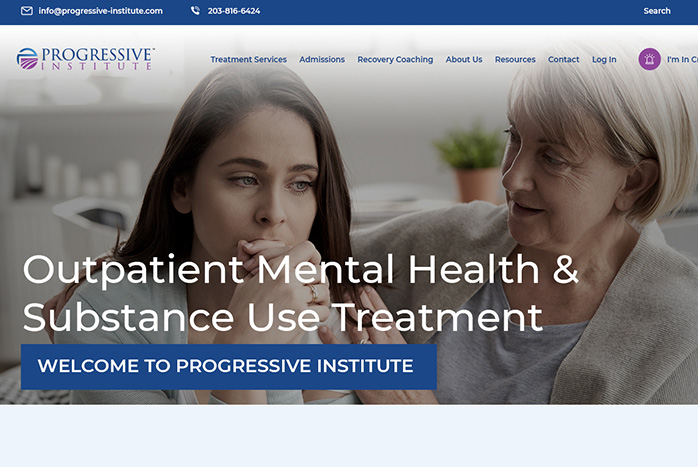Viewport: 698px width, 467px height.
Task: Open the Treatment Services menu
Action: coord(248,59)
